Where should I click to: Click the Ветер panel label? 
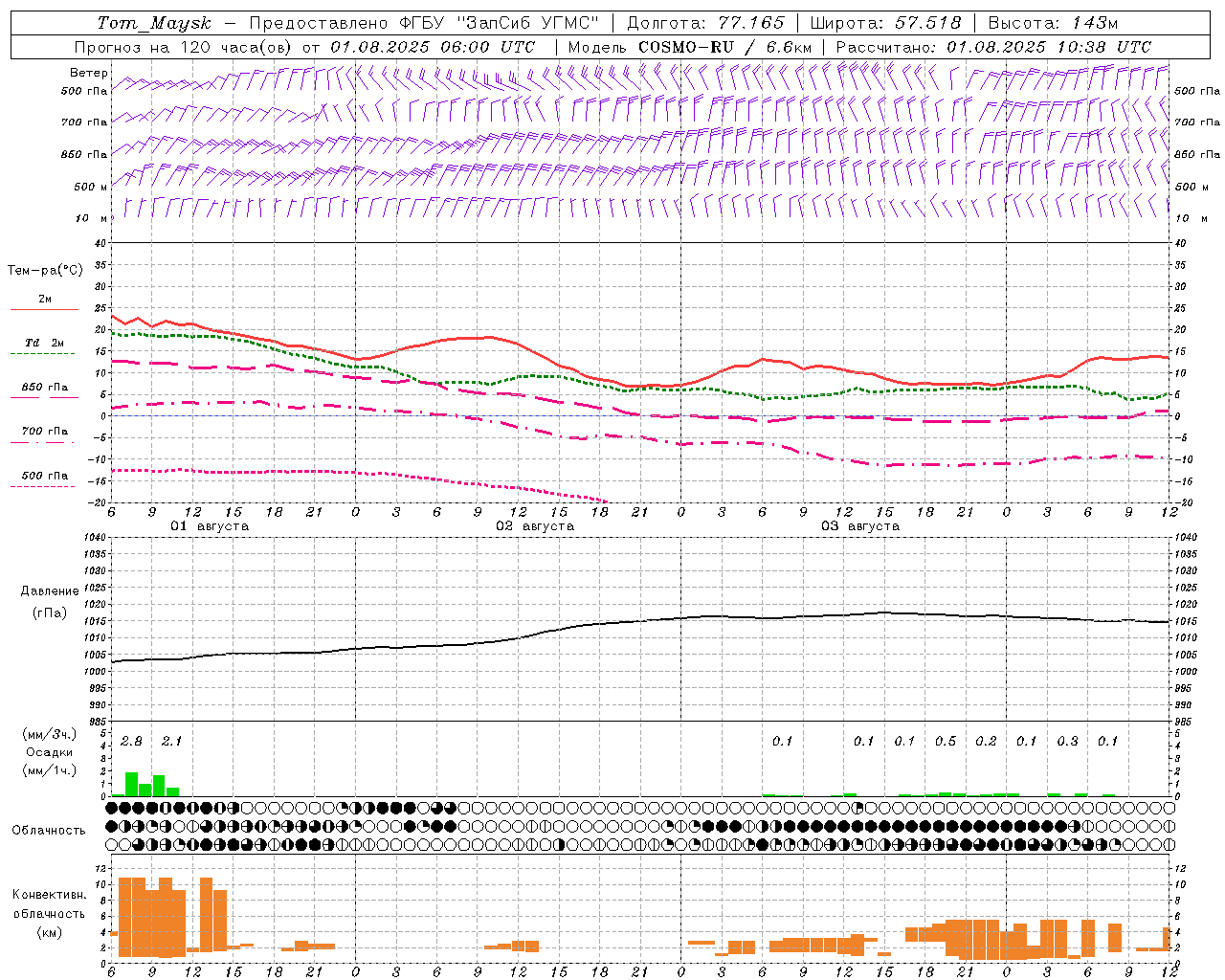click(88, 73)
